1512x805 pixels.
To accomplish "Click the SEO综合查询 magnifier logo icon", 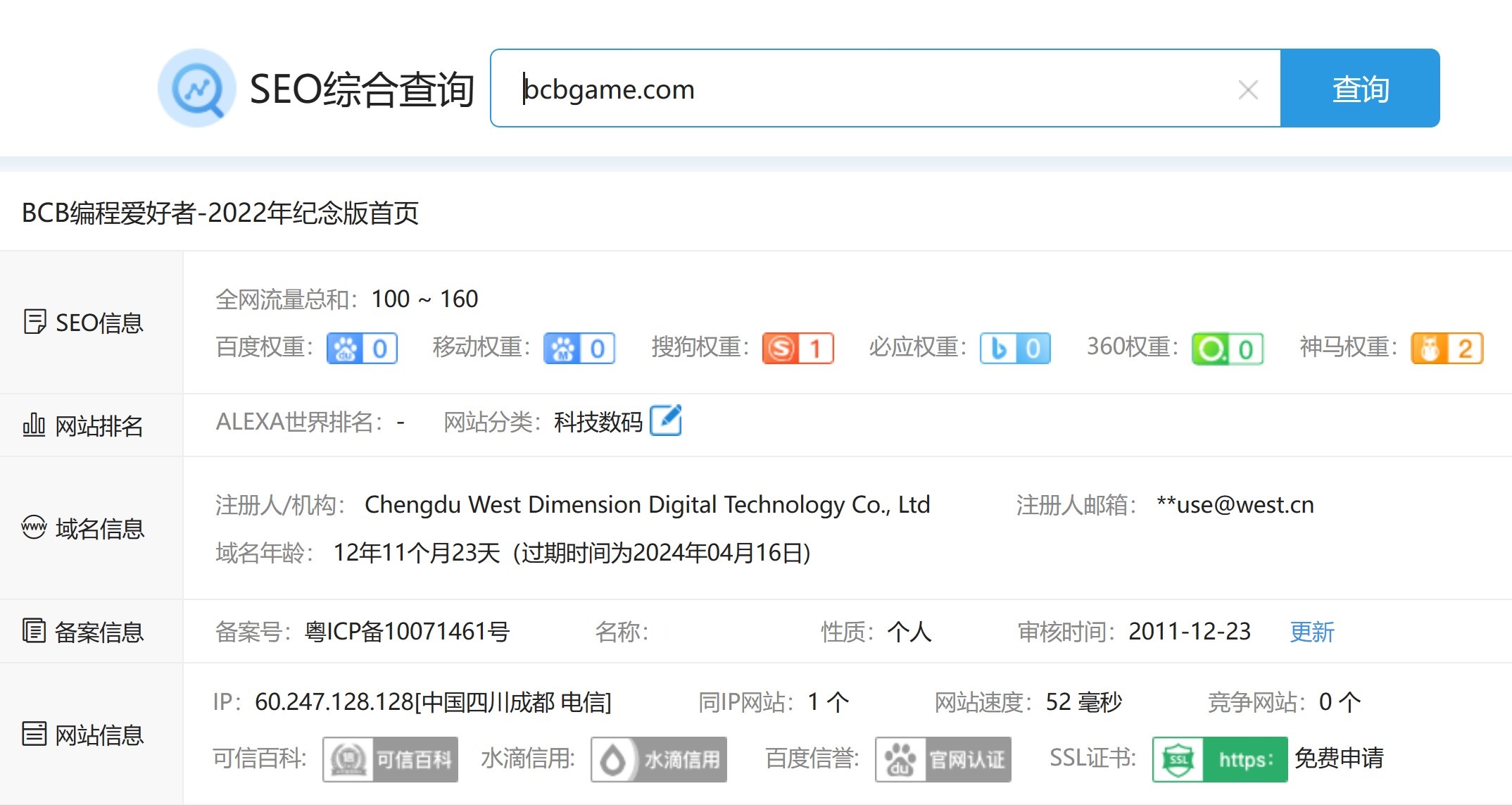I will [197, 88].
